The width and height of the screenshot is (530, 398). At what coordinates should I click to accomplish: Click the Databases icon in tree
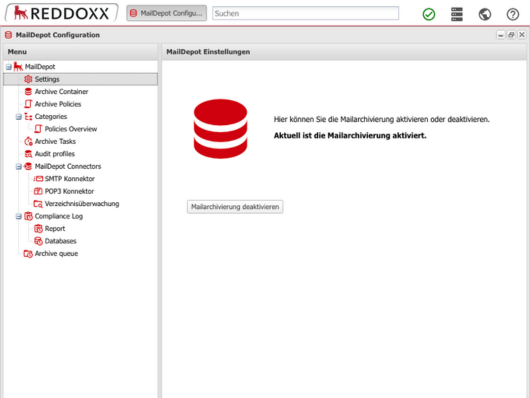tap(38, 241)
